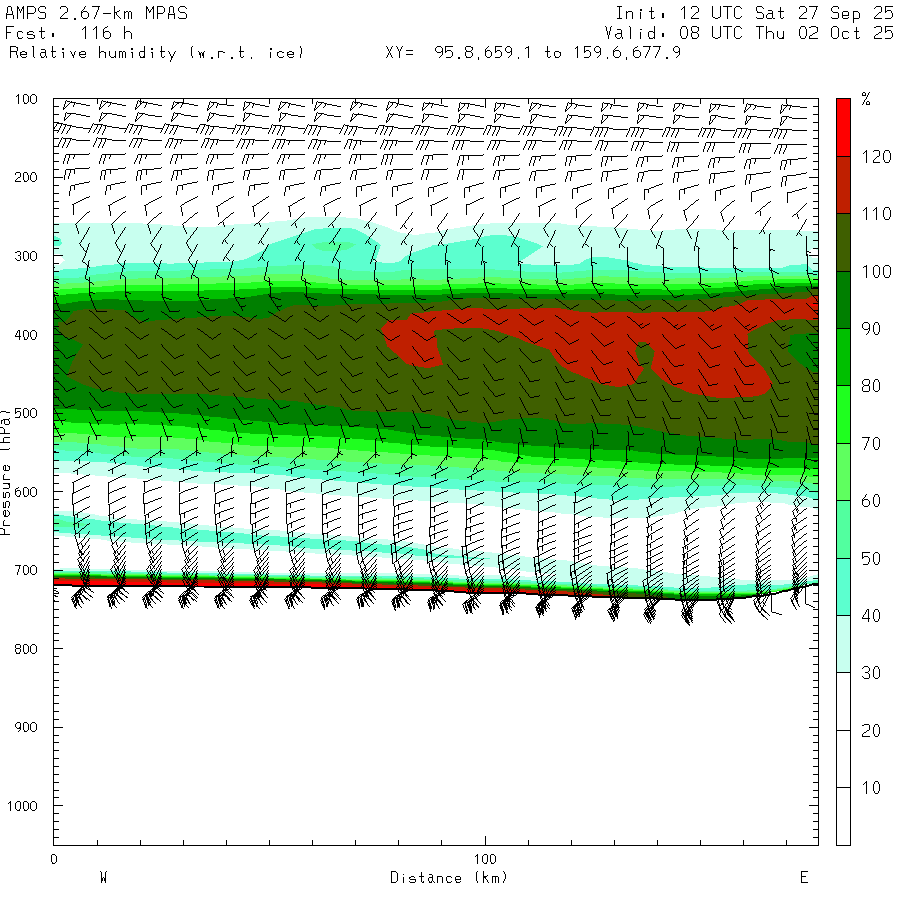Click the olive swatch between 100 and 110
900x900 pixels.
(843, 242)
